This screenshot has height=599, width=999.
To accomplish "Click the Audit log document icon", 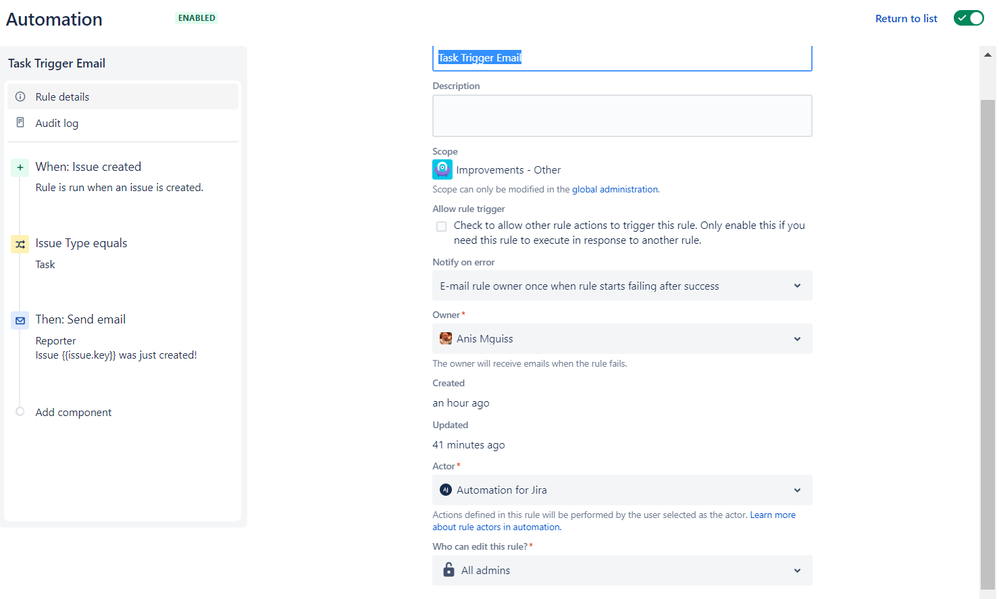I will coord(20,122).
